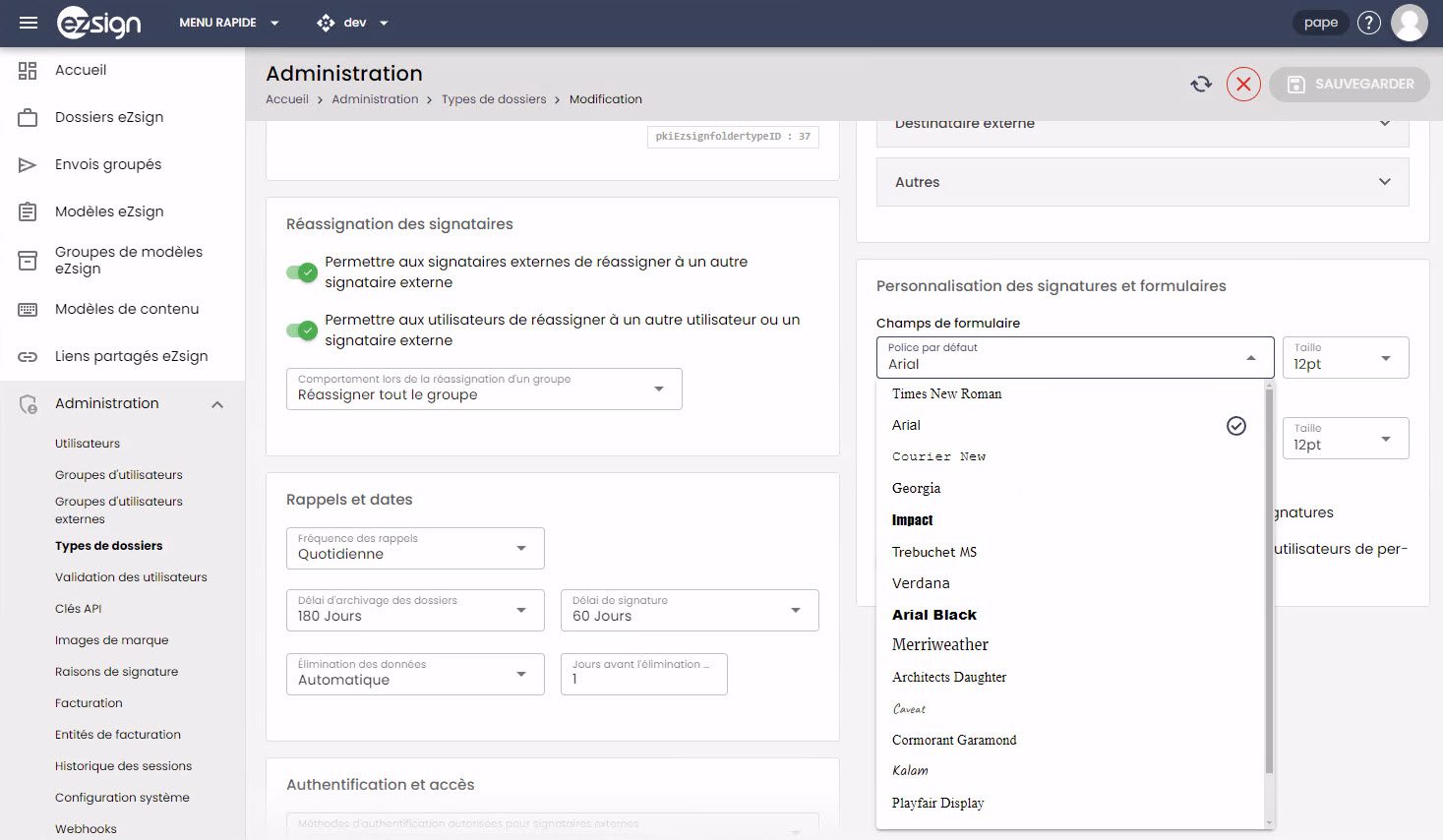Click the refresh icon near Sauvegarder

(1201, 85)
